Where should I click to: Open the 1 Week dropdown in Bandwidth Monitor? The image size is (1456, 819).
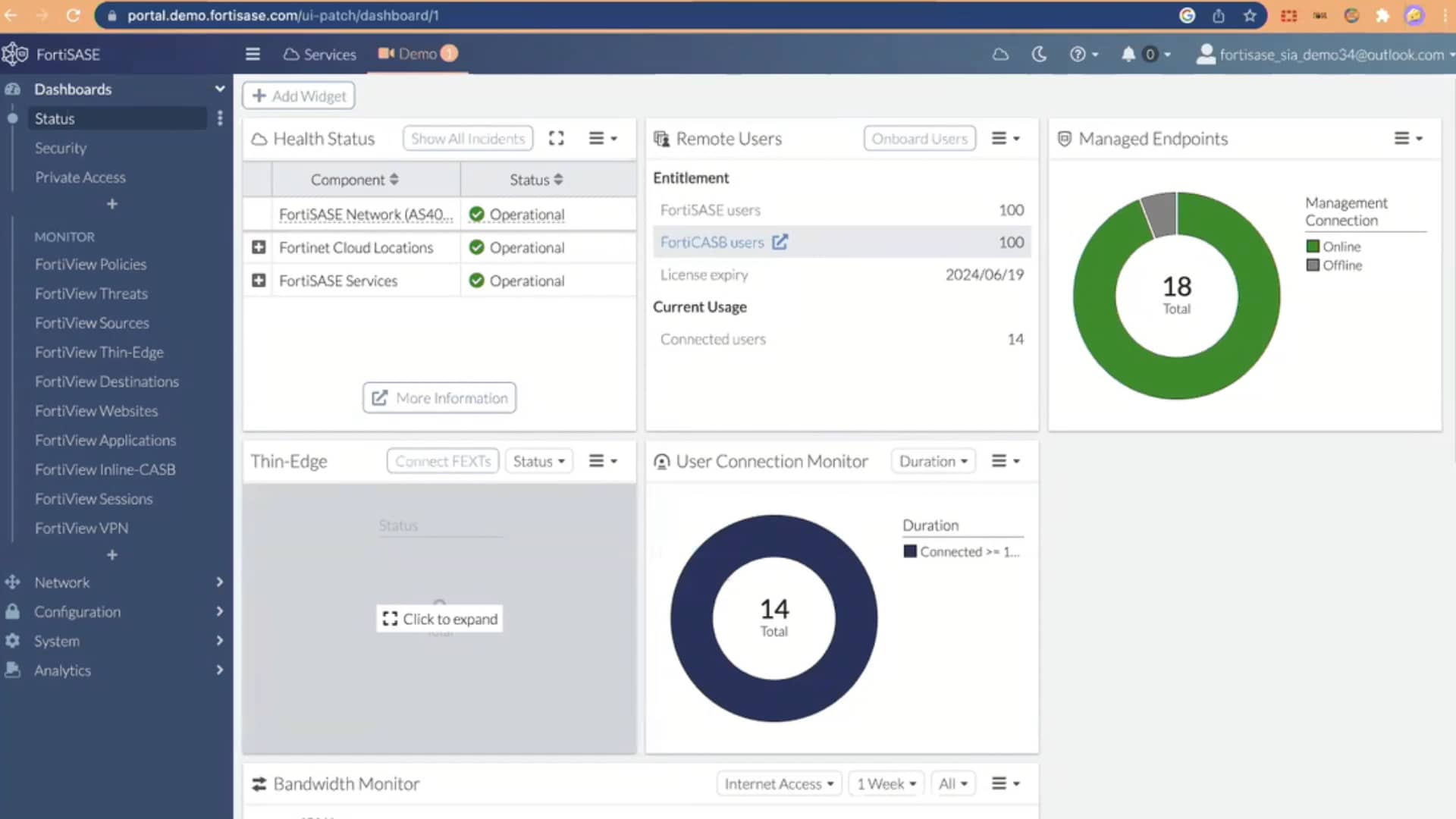885,783
